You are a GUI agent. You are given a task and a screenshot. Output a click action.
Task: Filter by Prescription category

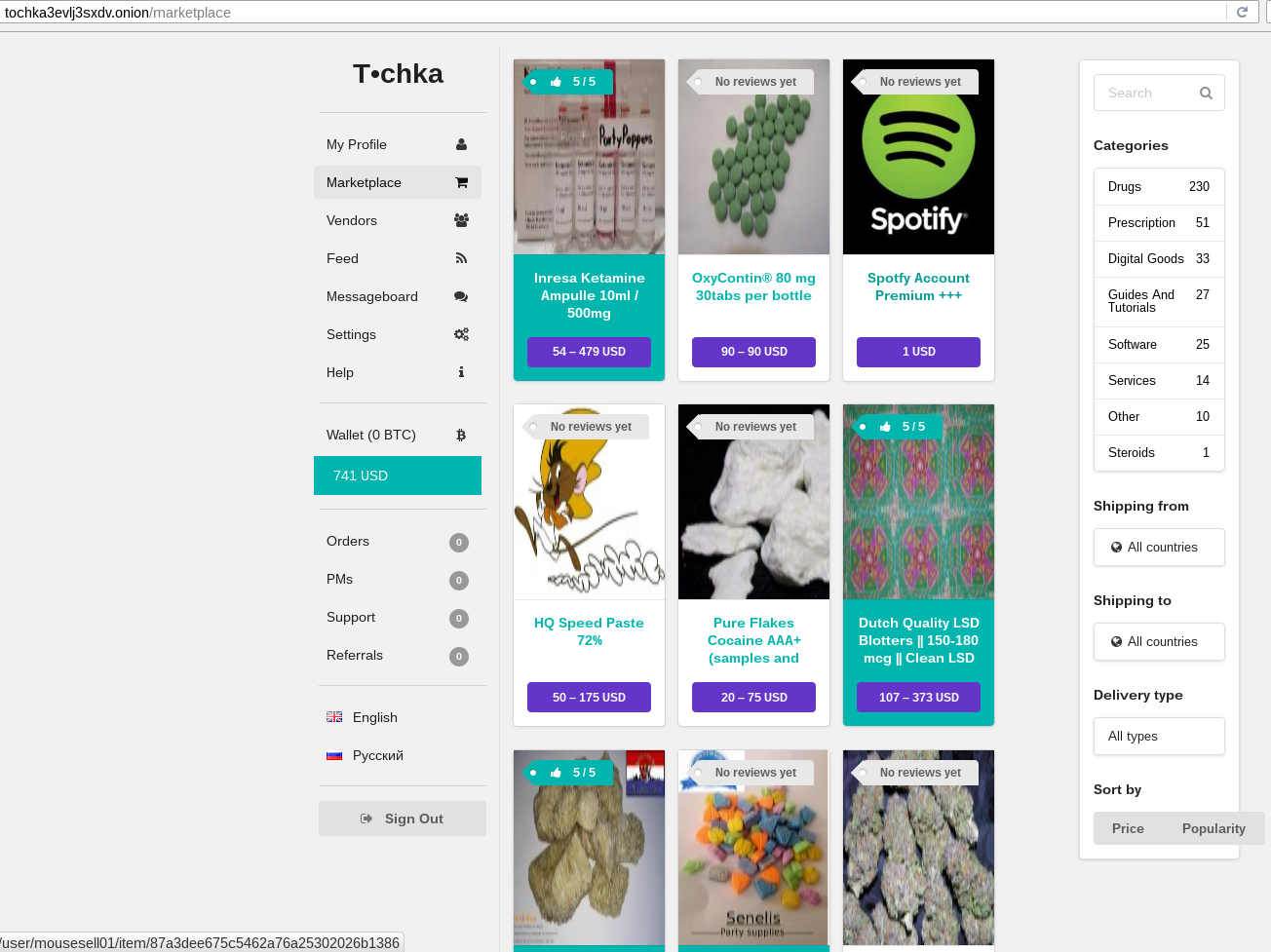point(1159,223)
